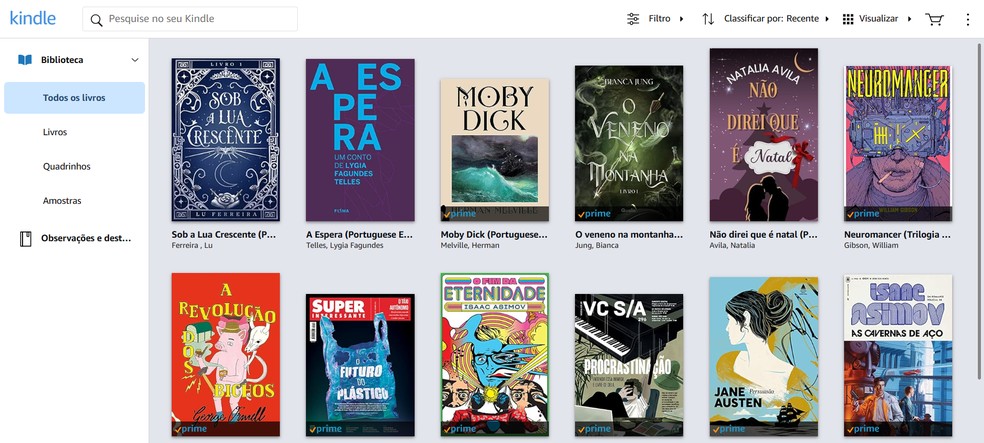Click author text 'Ferreira , Lu'
Screen dimensions: 984x443
[x=192, y=245]
